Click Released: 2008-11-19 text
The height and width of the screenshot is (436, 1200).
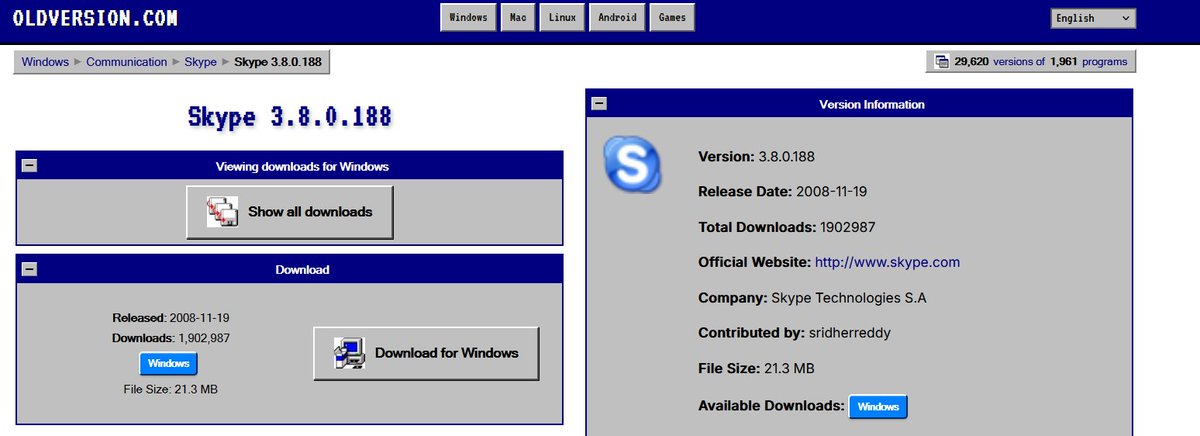tap(171, 318)
